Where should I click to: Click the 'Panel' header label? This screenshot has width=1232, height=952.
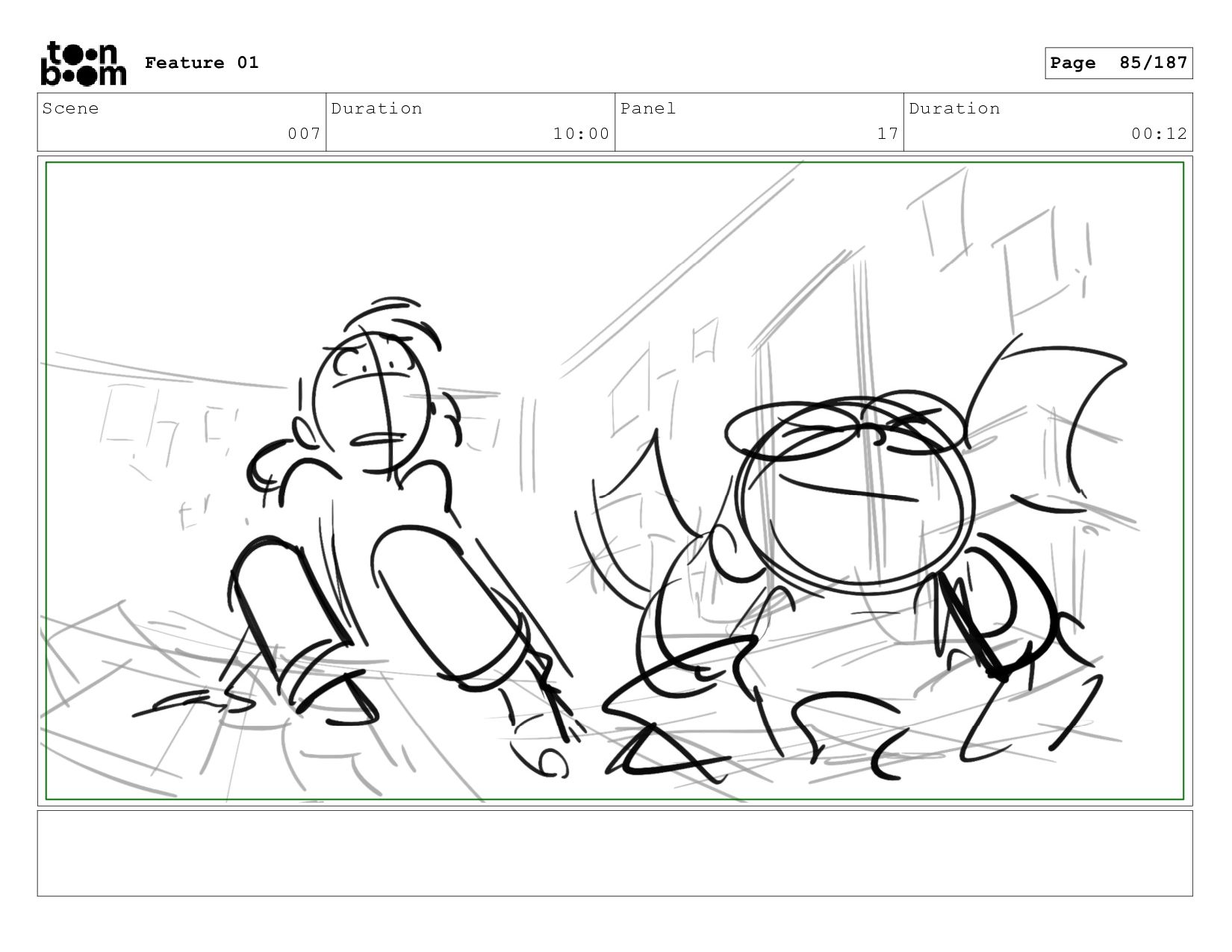click(648, 108)
